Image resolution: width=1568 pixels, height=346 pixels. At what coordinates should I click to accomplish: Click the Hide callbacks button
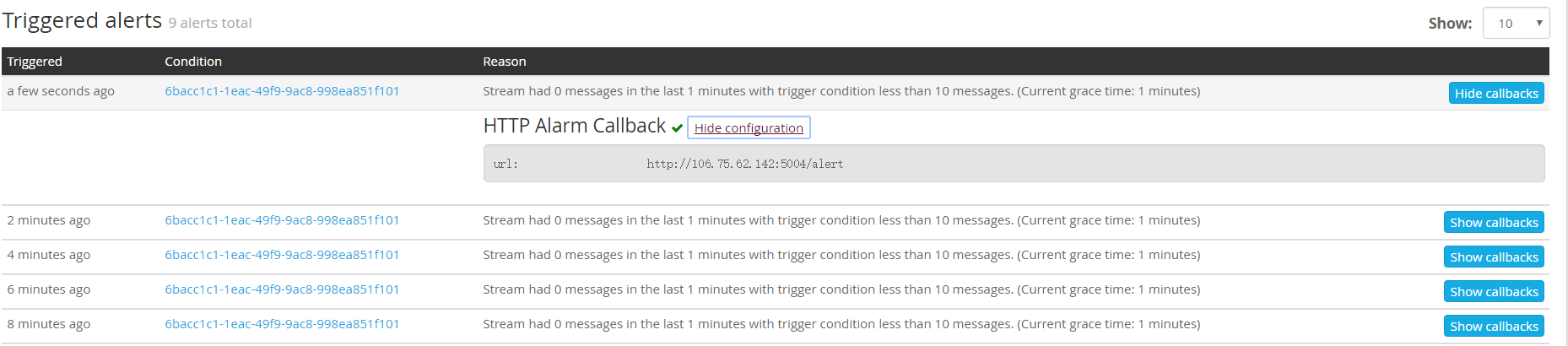tap(1496, 94)
